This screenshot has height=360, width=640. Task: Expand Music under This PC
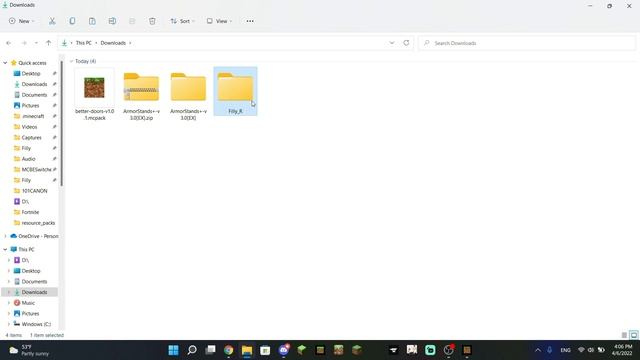(x=9, y=303)
